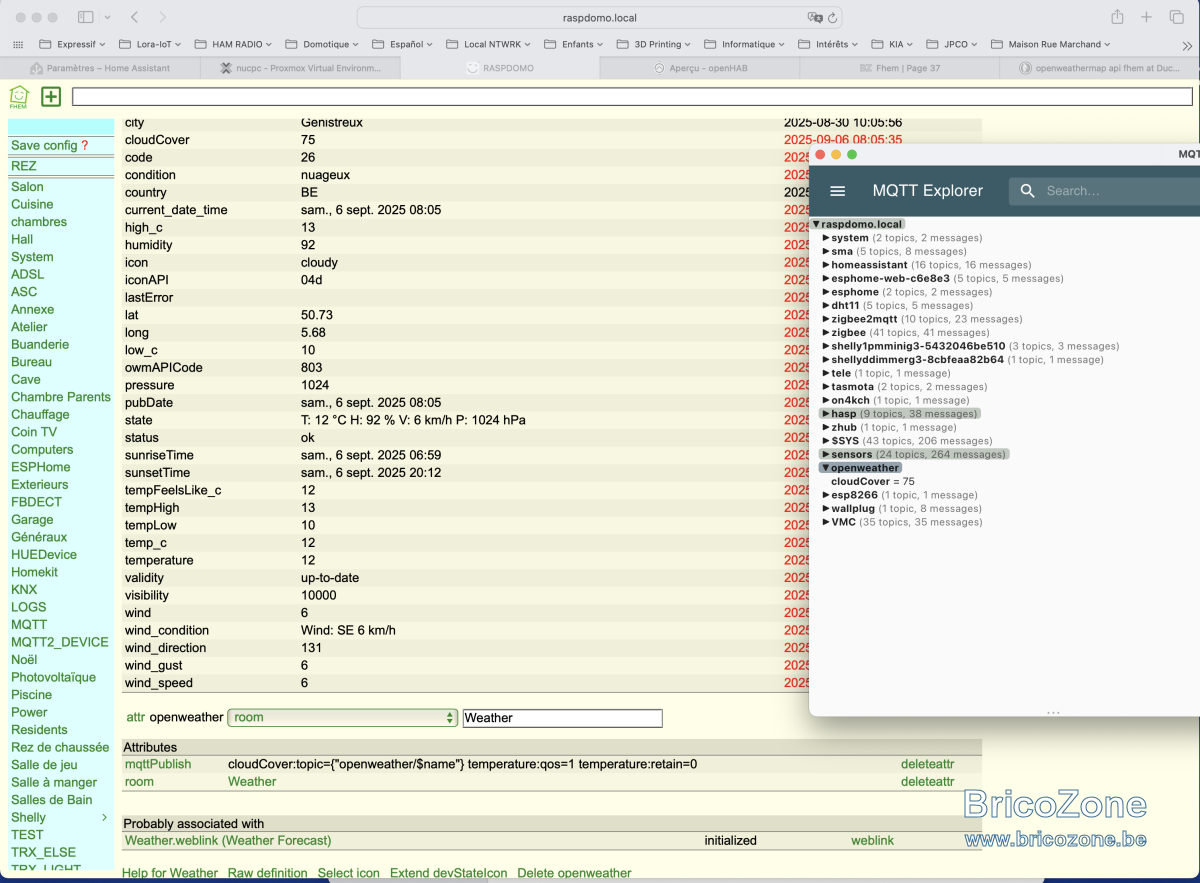Open the Salon room link

point(27,187)
